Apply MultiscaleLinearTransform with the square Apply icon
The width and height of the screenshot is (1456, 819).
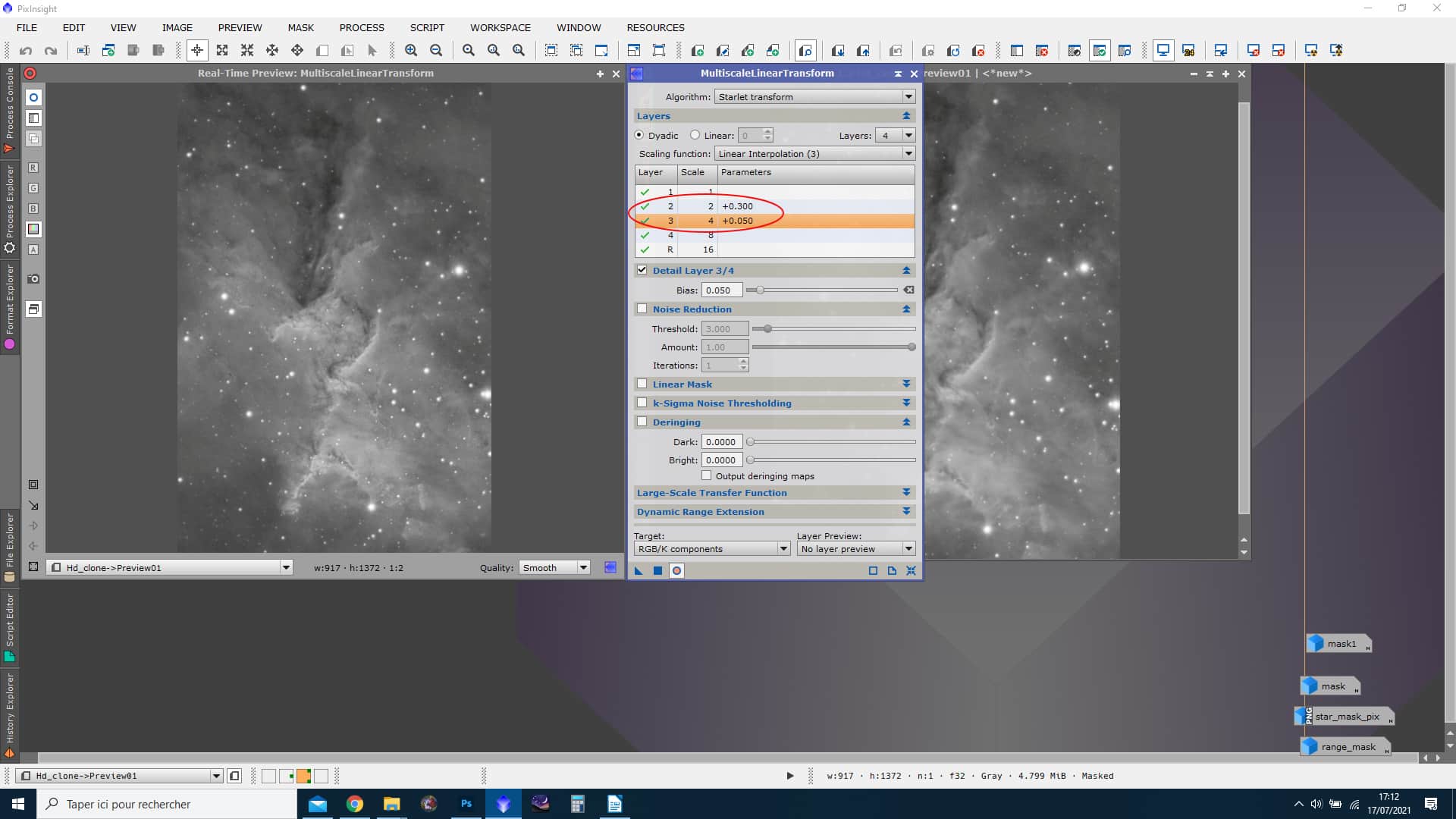tap(657, 570)
